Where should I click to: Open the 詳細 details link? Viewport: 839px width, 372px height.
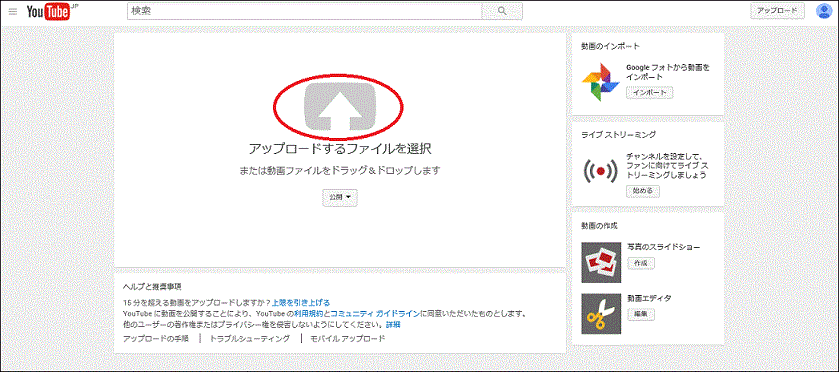pos(393,324)
